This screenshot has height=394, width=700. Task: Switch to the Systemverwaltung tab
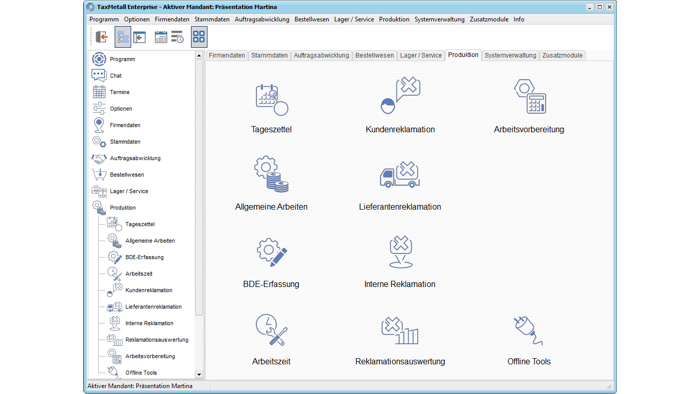[x=510, y=55]
